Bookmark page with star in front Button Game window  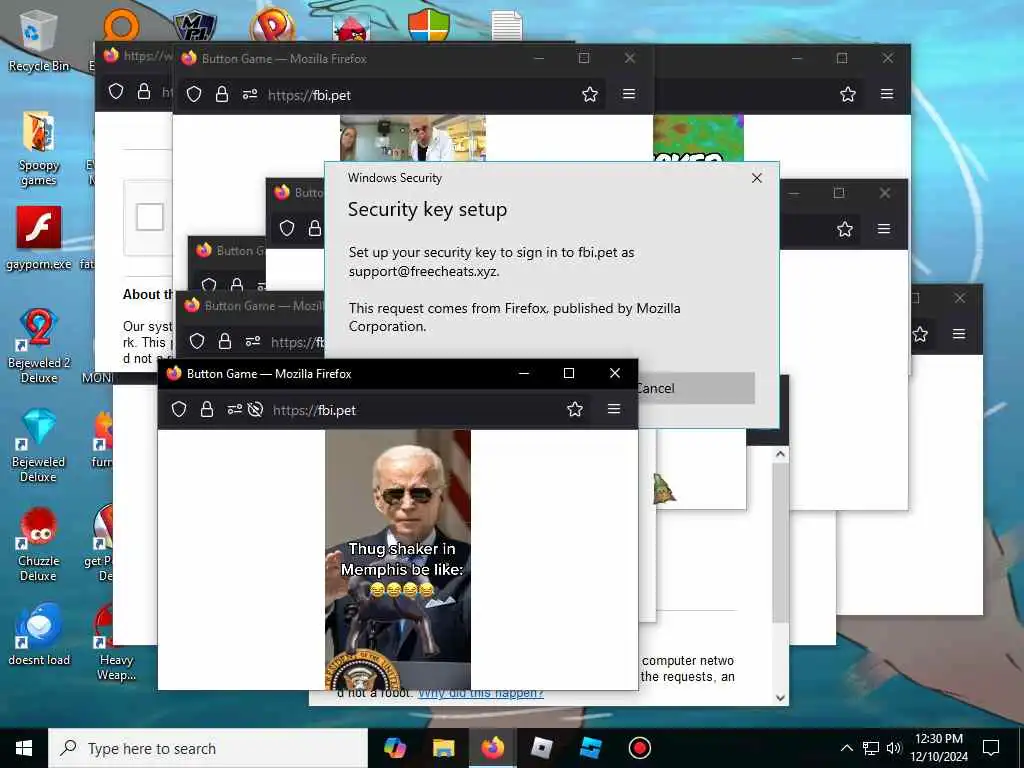click(575, 409)
